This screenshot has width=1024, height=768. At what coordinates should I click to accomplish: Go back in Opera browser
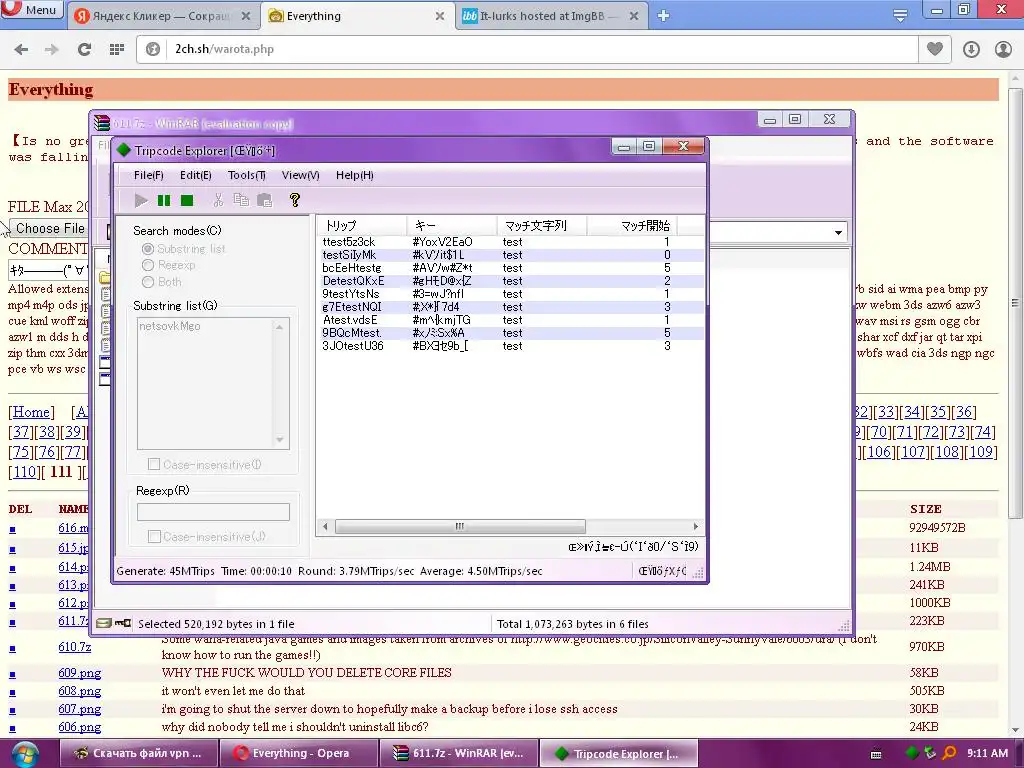21,49
